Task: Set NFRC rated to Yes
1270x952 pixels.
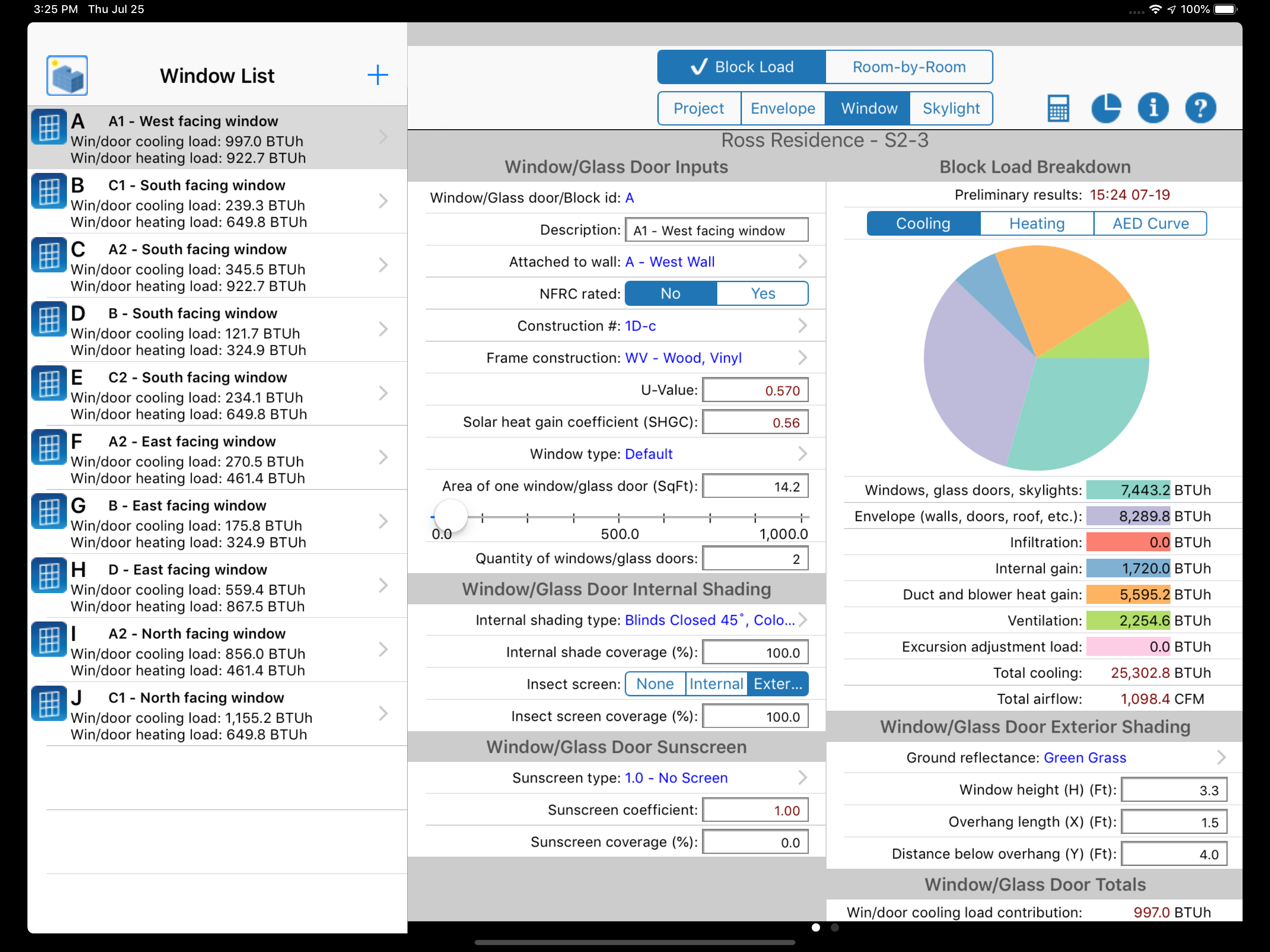Action: pyautogui.click(x=762, y=293)
